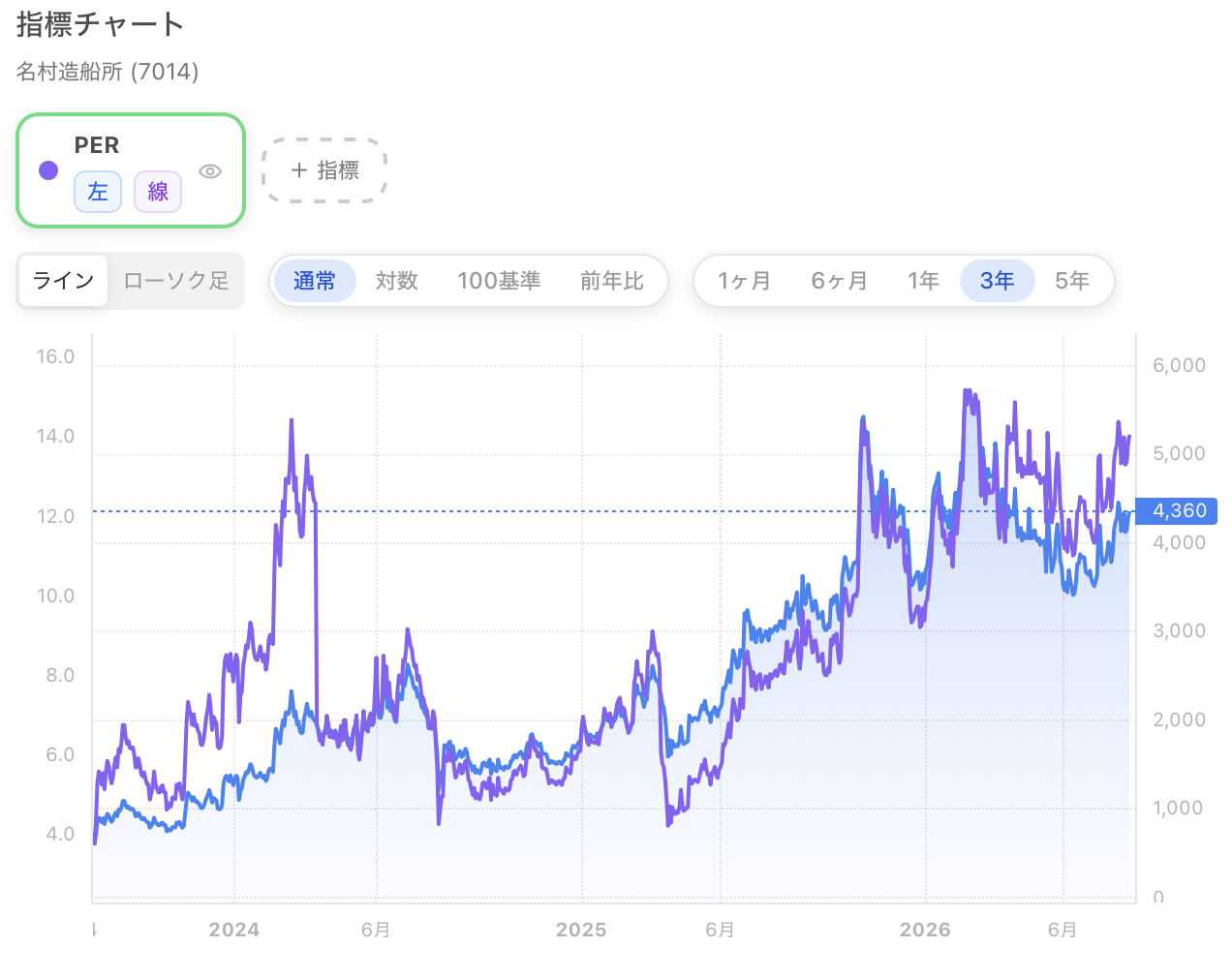Click the 2025 x-axis label
This screenshot has height=978, width=1232.
tap(581, 930)
